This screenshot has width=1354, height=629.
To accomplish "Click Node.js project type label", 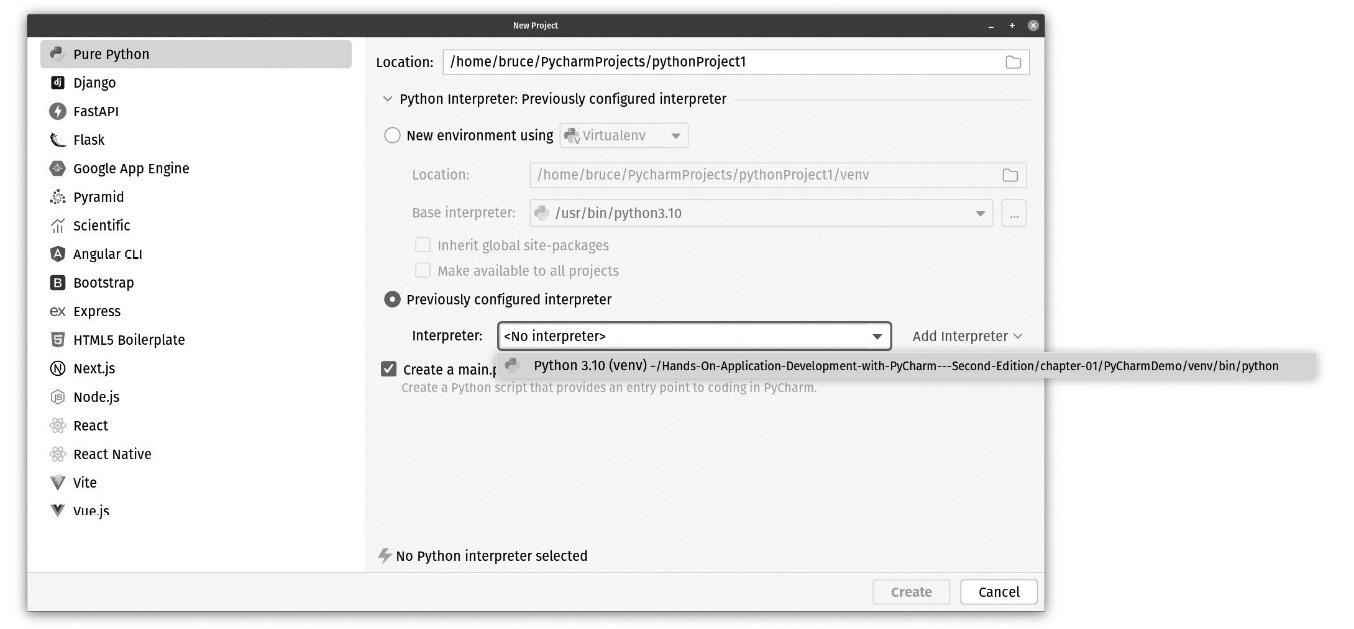I will click(96, 397).
